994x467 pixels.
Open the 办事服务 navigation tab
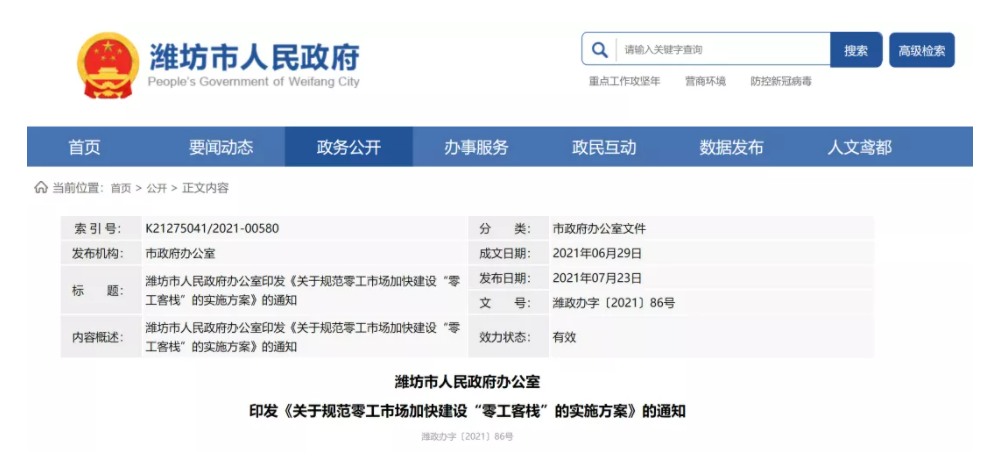tap(476, 147)
